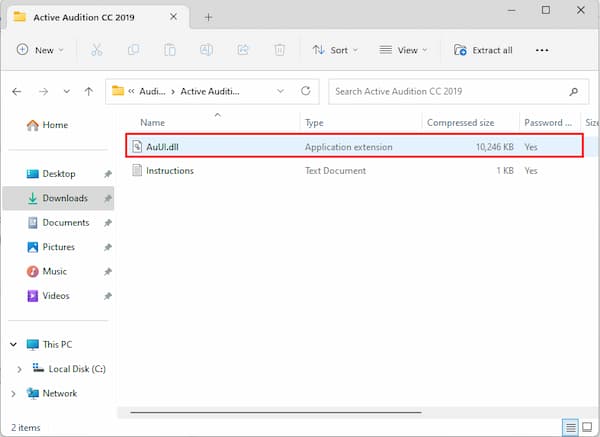Sort by Compressed size column header
Viewport: 600px width, 437px height.
(x=460, y=122)
